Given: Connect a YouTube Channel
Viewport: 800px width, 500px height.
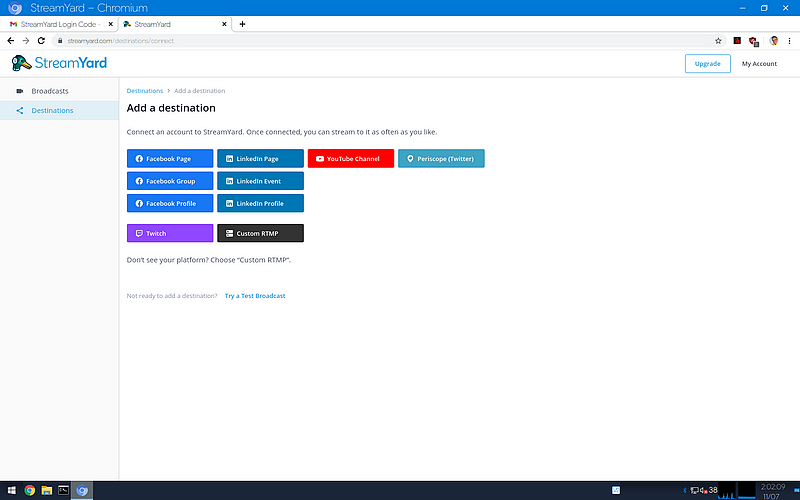Looking at the screenshot, I should pos(351,159).
